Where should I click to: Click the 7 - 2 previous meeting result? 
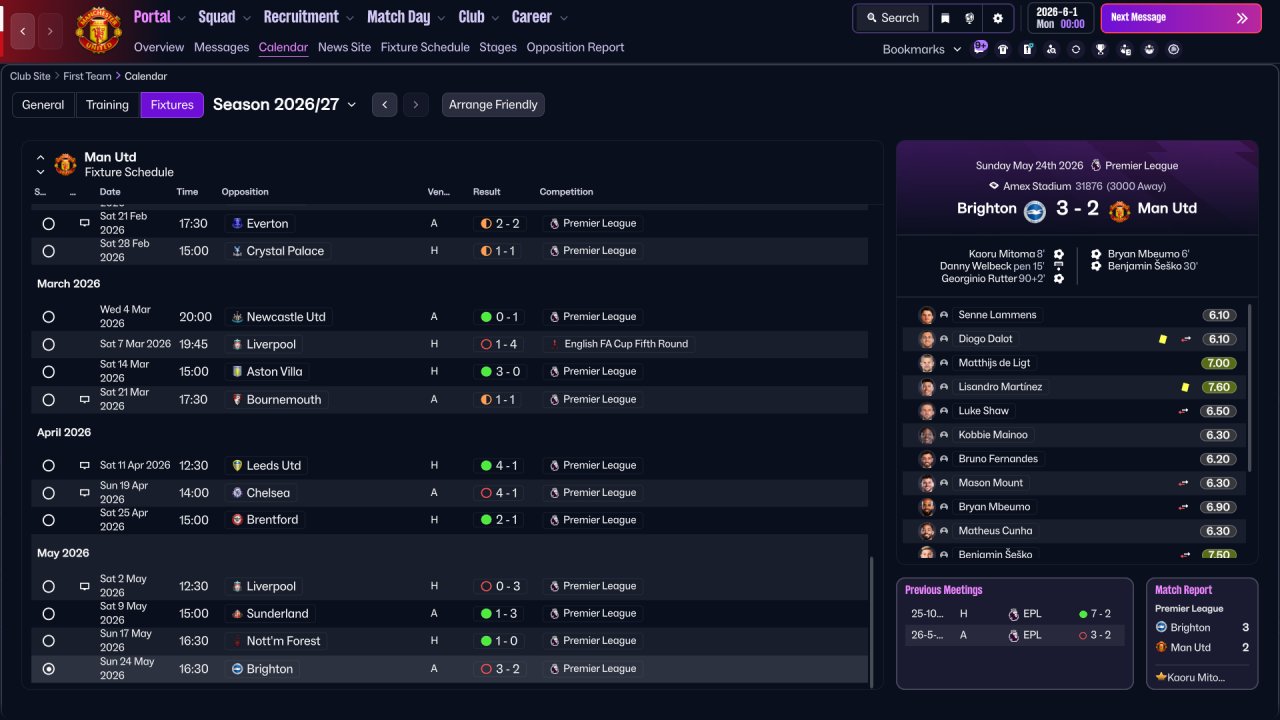point(1095,614)
